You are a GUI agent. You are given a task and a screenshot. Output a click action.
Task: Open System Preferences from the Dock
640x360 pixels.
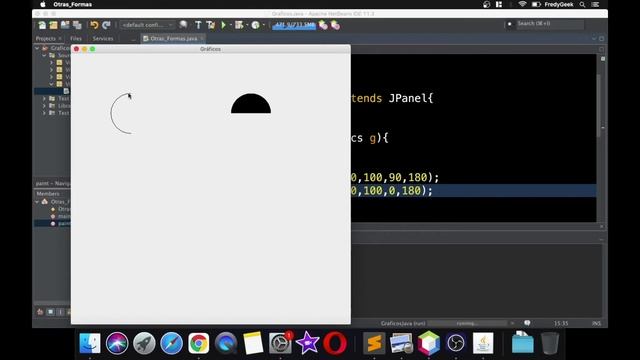[x=280, y=343]
